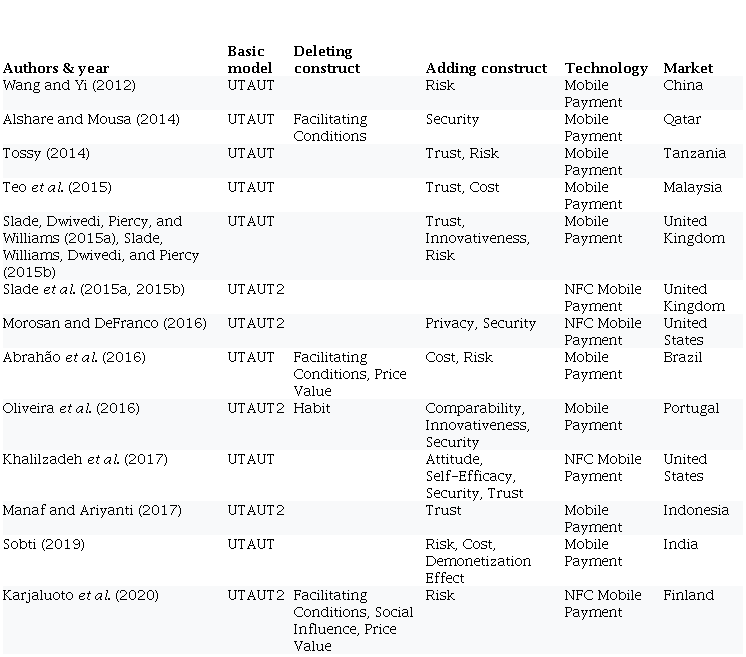Image resolution: width=746 pixels, height=657 pixels.
Task: Select the 'Privacy, Security' cell
Action: [480, 323]
